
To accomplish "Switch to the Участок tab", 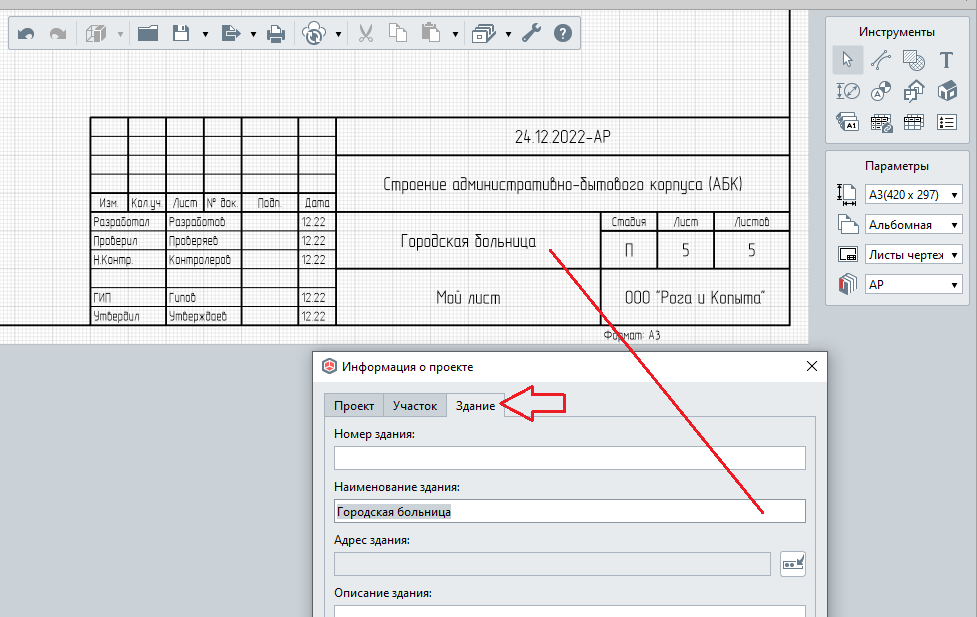I will click(415, 406).
